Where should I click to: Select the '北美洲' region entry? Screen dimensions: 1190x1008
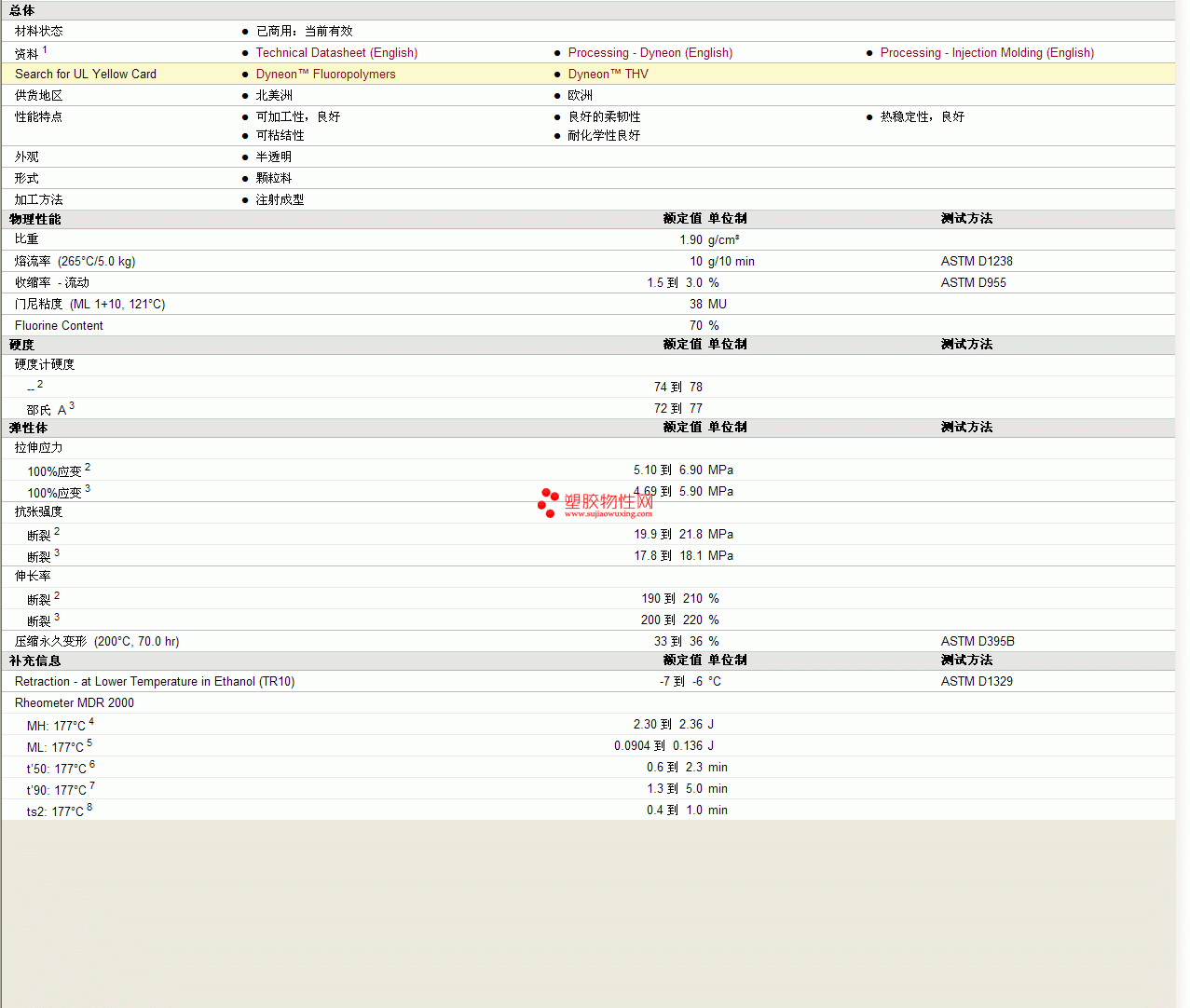point(274,96)
